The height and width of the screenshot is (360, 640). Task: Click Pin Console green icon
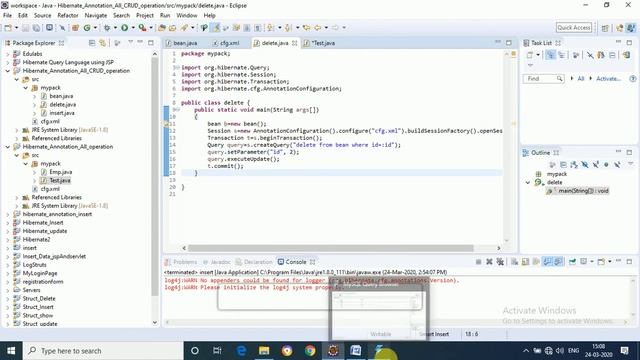pos(572,262)
